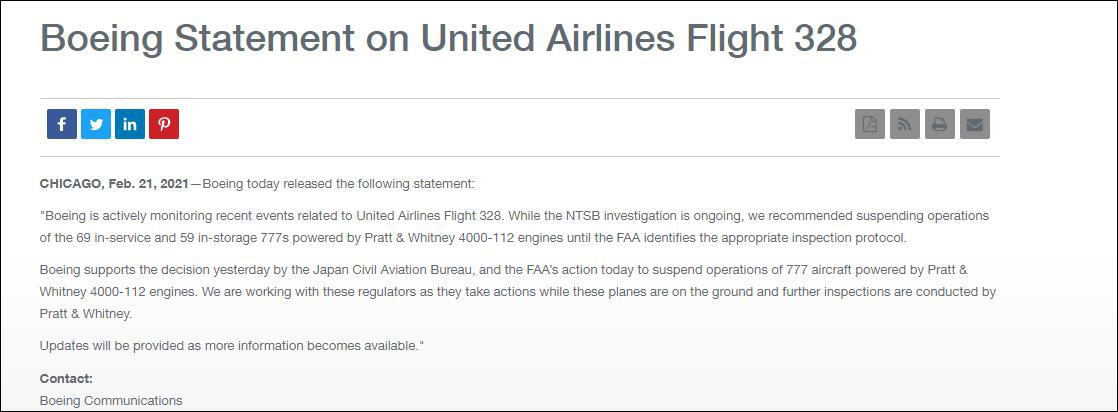The image size is (1118, 412).
Task: Email the statement using envelope icon
Action: click(975, 125)
